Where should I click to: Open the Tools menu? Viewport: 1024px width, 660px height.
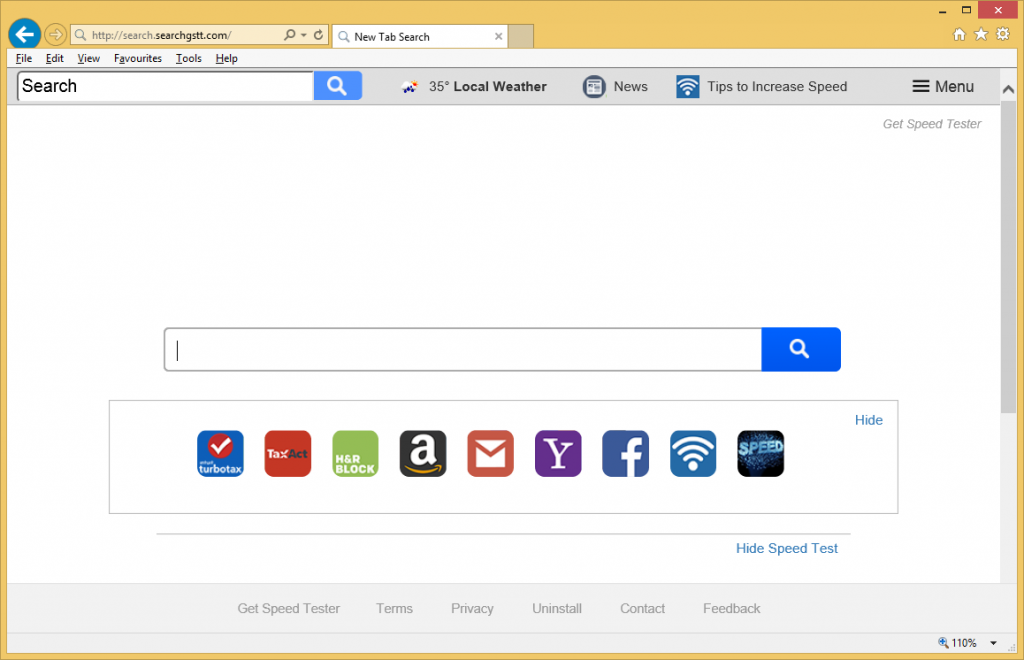(x=189, y=58)
